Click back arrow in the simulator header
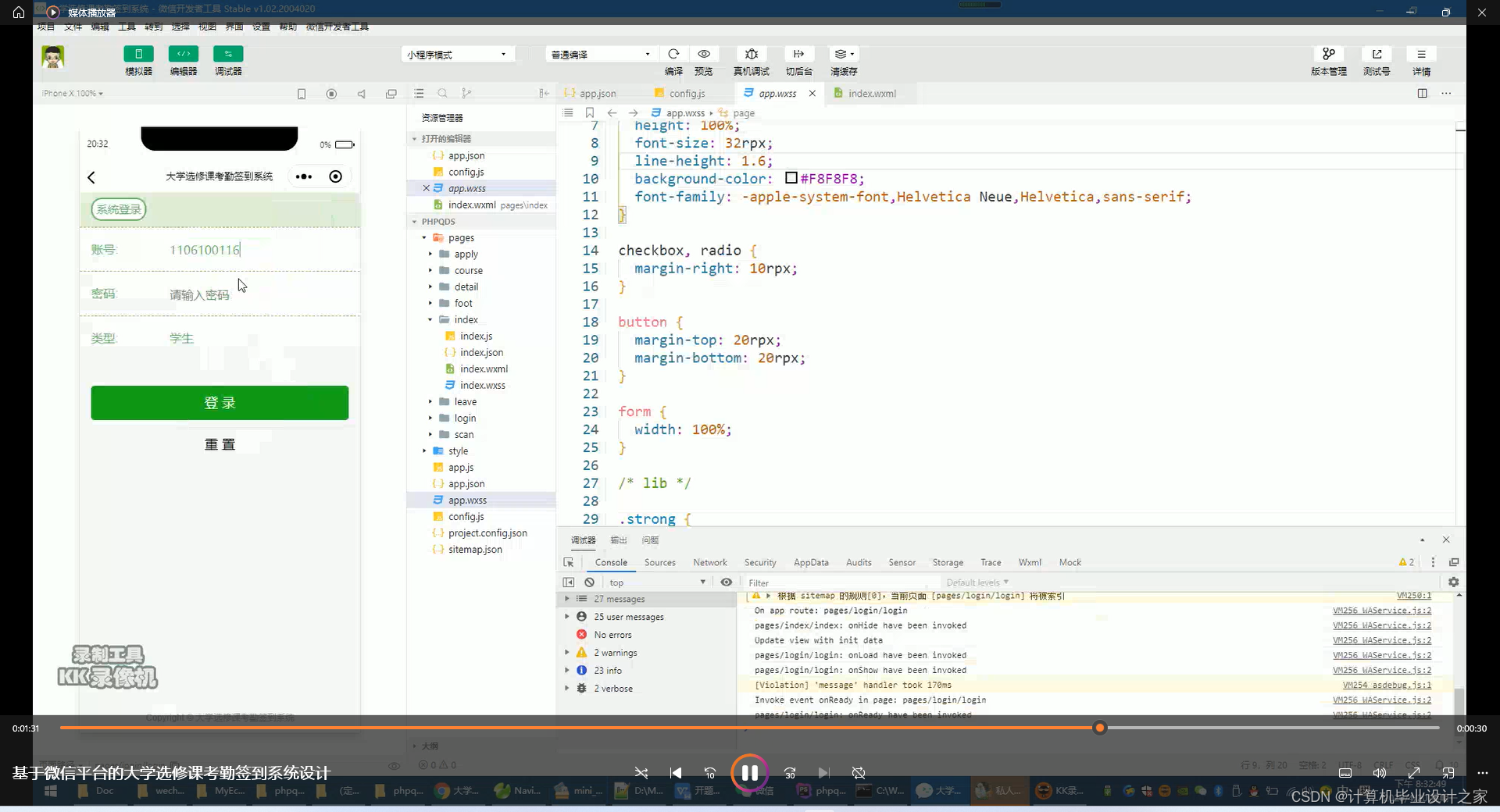This screenshot has height=812, width=1500. click(91, 177)
